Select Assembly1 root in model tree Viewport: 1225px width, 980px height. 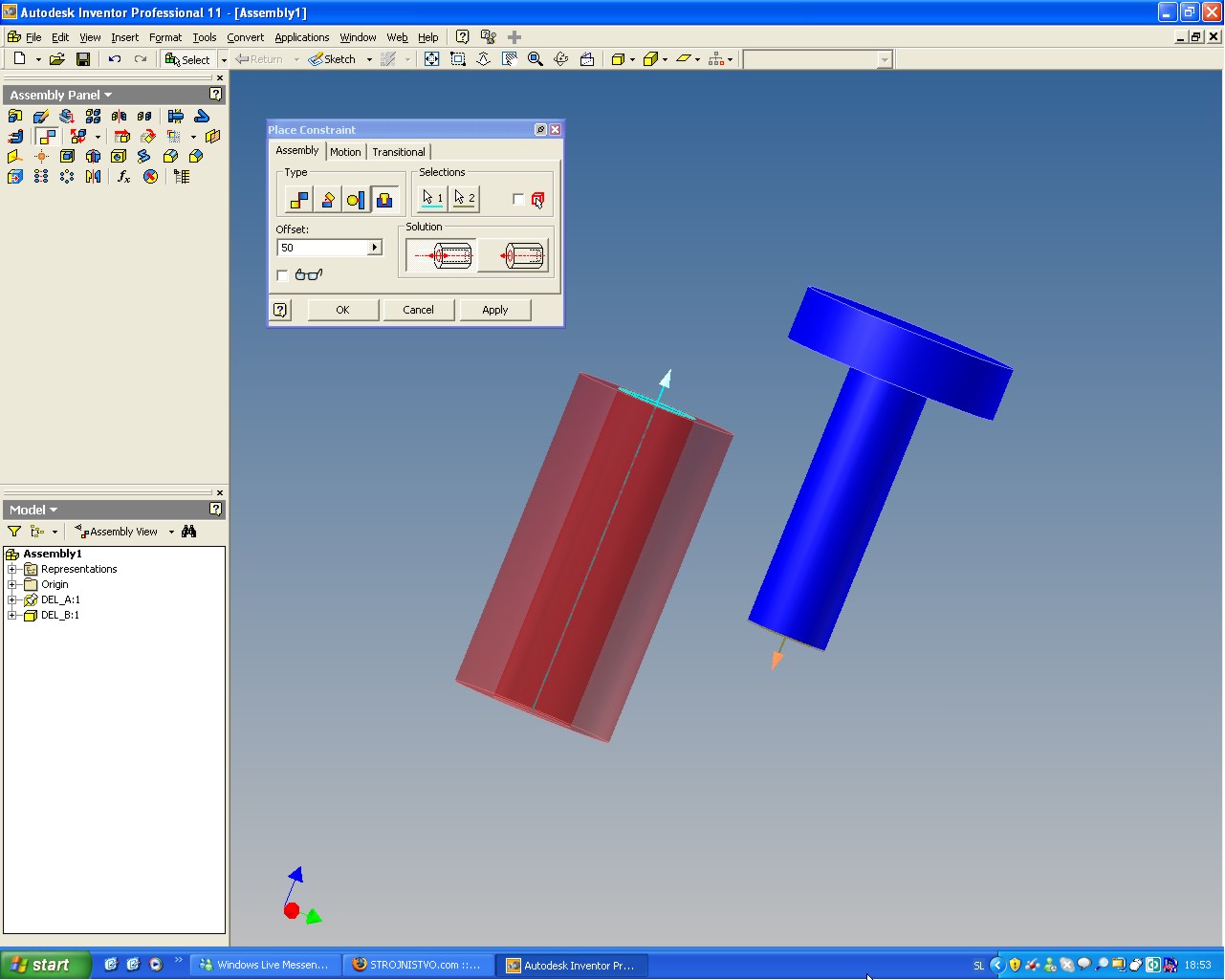(x=53, y=554)
